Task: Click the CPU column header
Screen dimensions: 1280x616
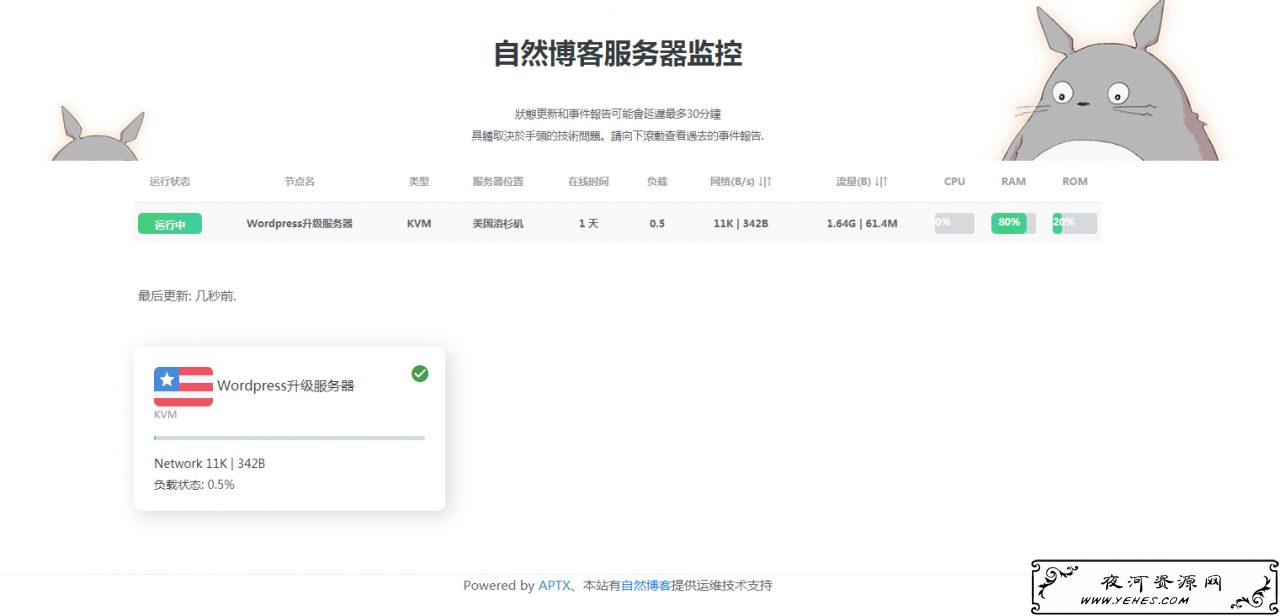Action: [x=954, y=182]
